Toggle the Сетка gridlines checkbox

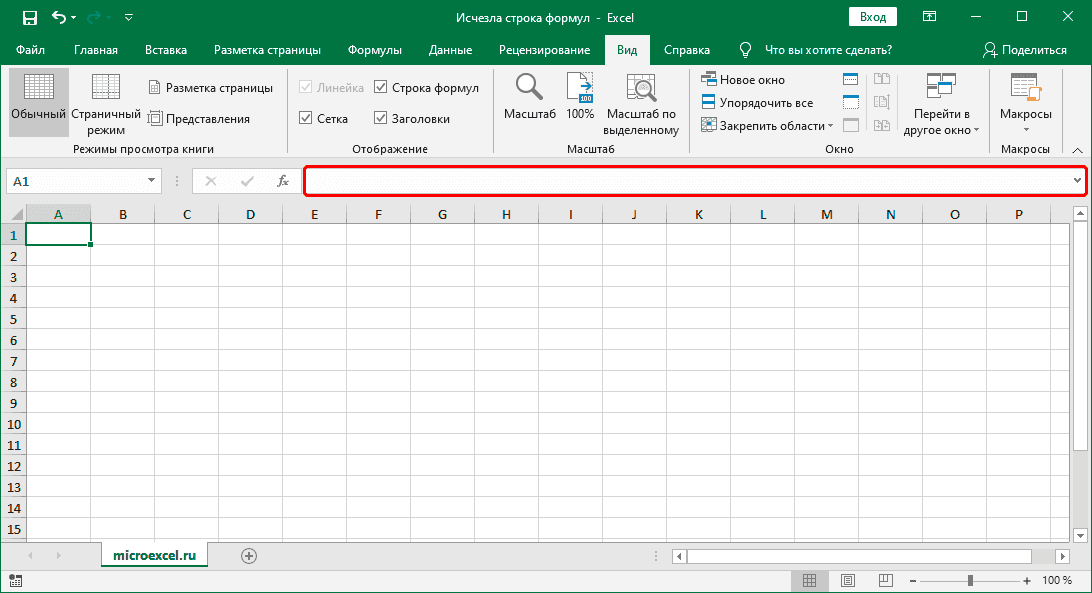[x=307, y=118]
